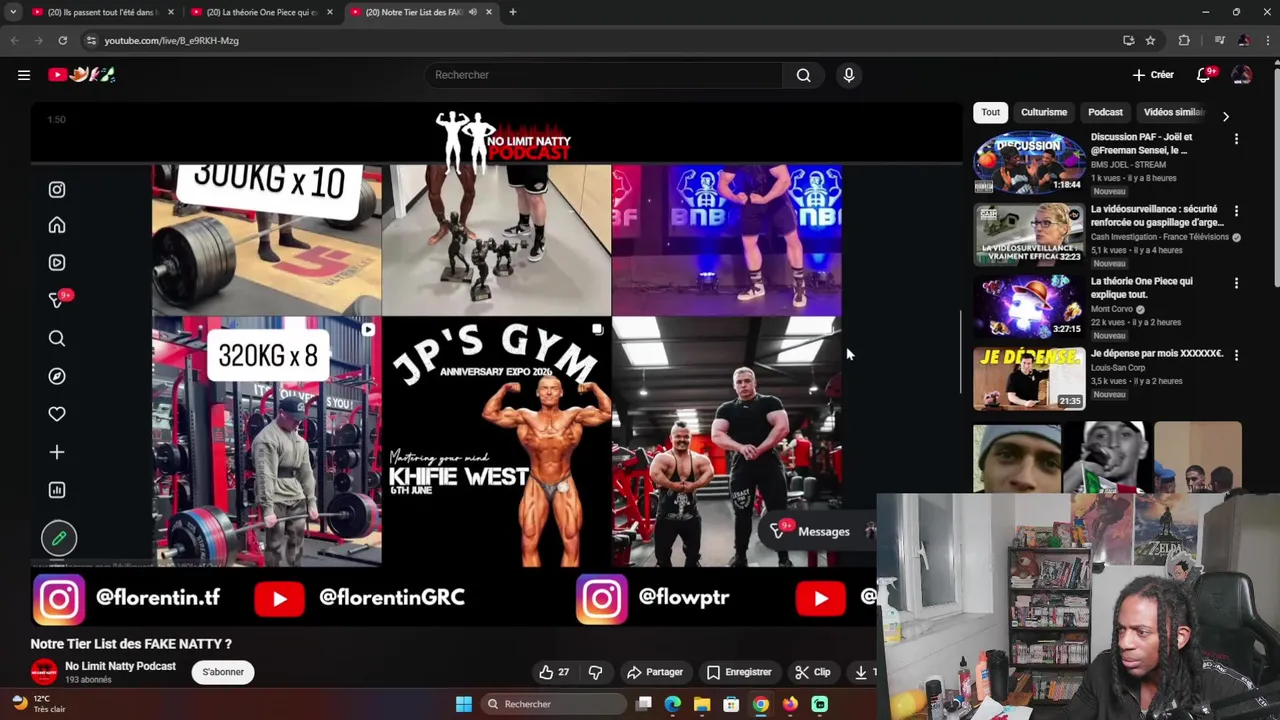Open options for La vidéosurveillance video
This screenshot has height=720, width=1280.
tap(1236, 211)
